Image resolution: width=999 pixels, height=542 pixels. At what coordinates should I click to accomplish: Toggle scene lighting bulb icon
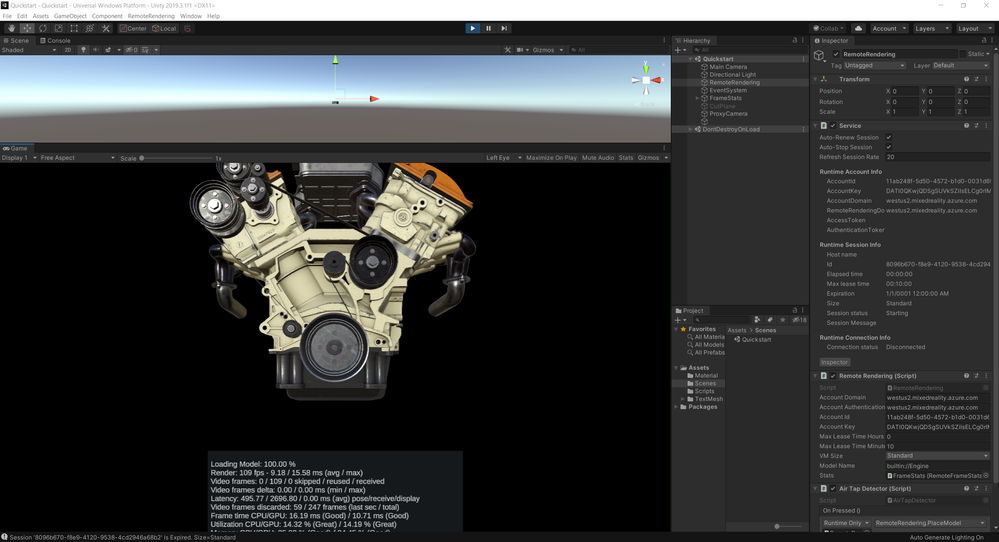tap(83, 50)
